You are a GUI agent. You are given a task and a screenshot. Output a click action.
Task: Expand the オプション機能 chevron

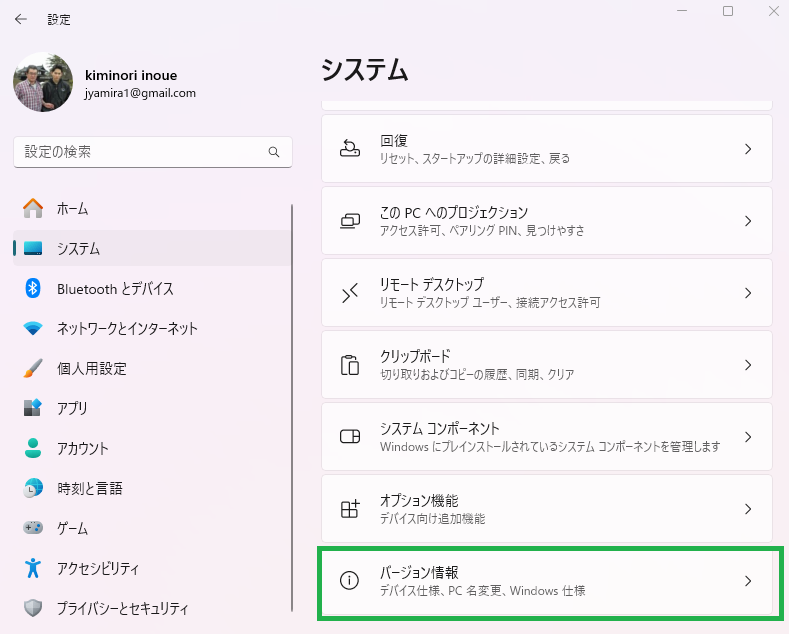(748, 509)
